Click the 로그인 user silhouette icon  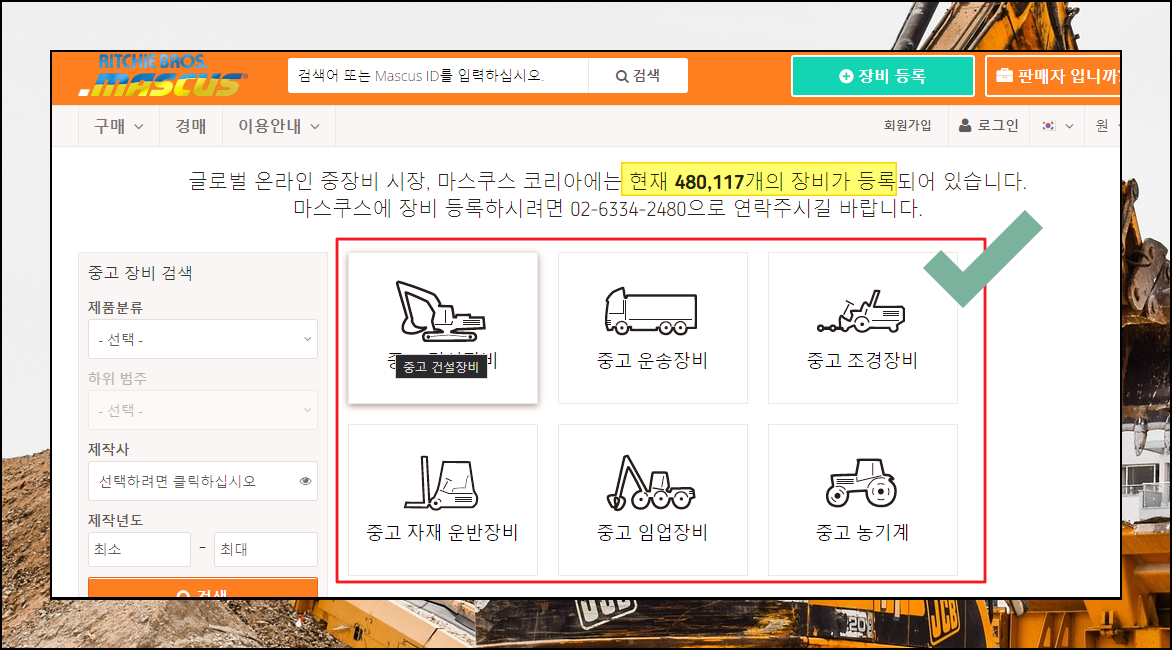(965, 126)
